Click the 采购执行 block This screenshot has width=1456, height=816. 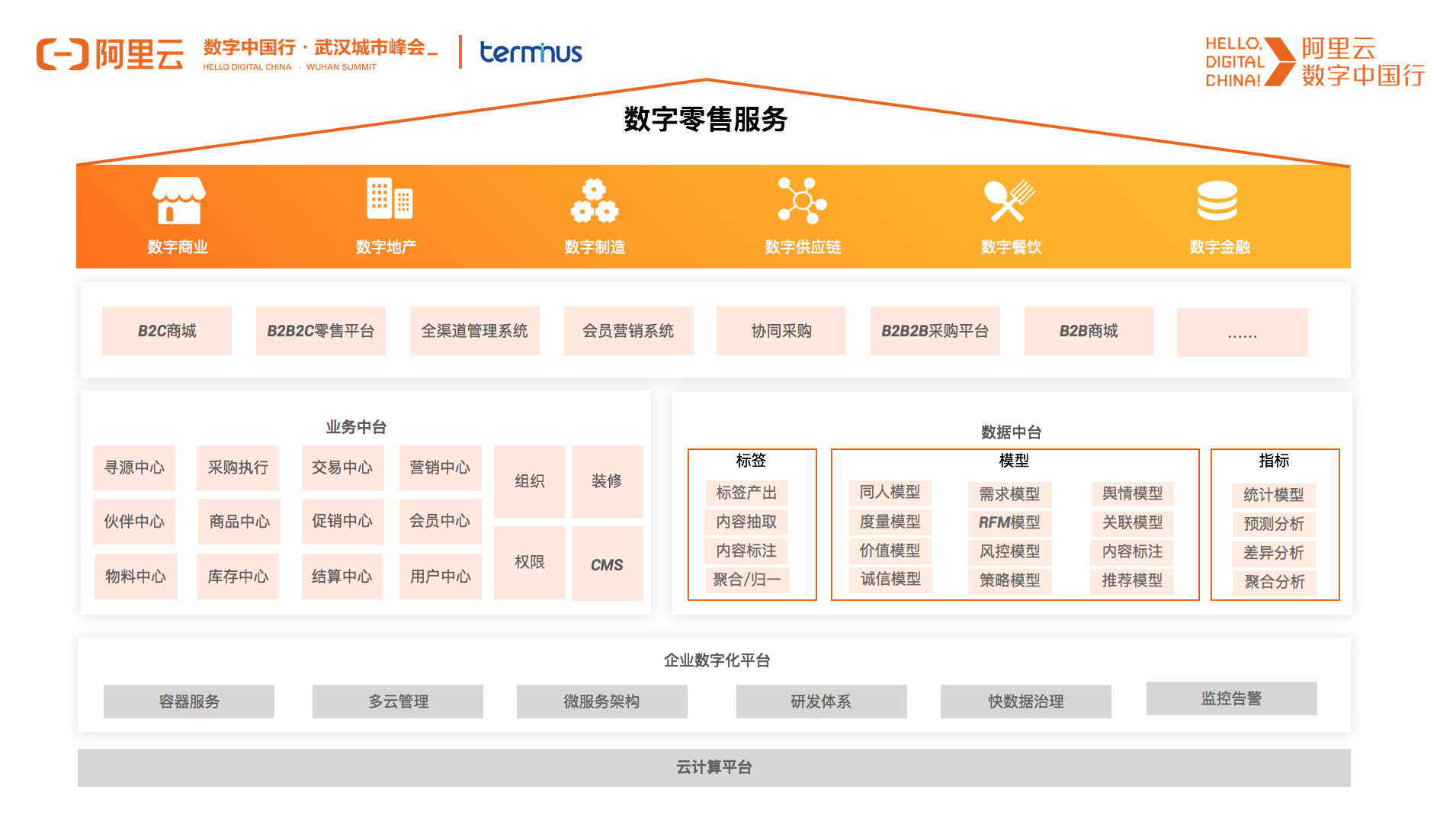tap(238, 467)
